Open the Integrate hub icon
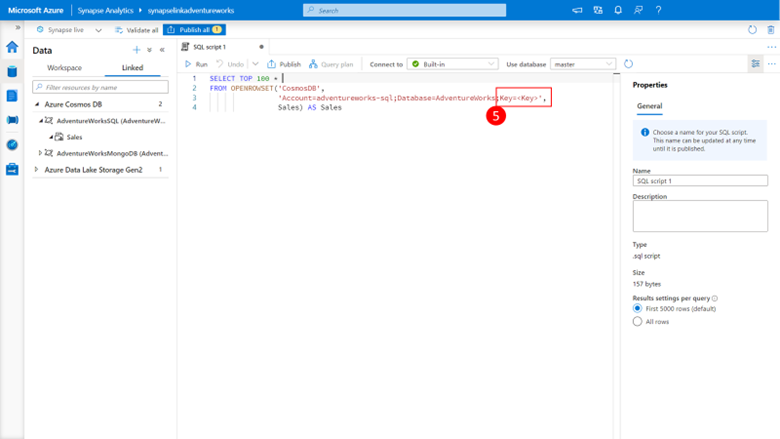Image resolution: width=780 pixels, height=439 pixels. tap(12, 120)
